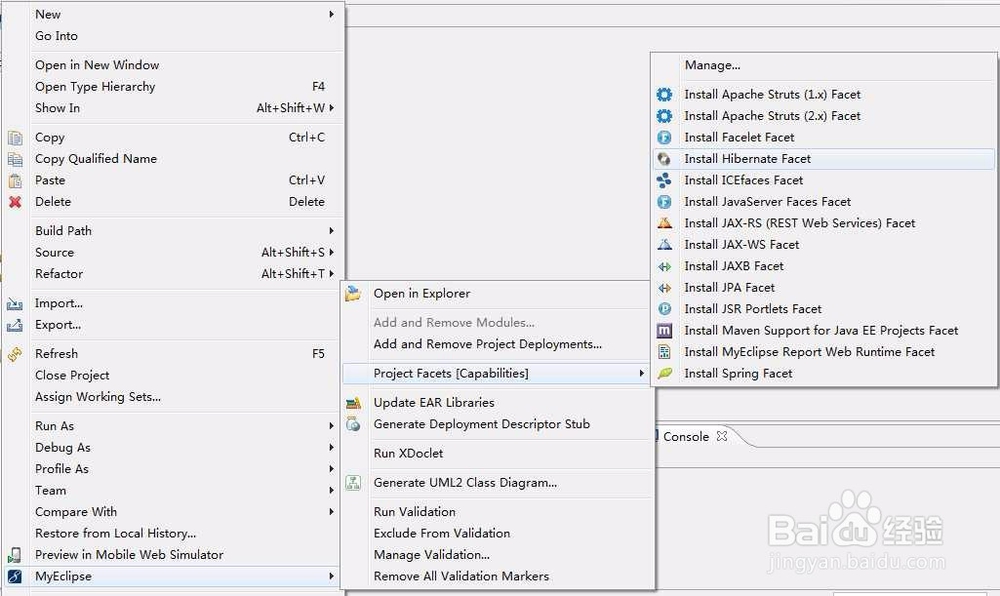Click the JSR Portlets facet icon
The height and width of the screenshot is (596, 1000).
pos(665,309)
